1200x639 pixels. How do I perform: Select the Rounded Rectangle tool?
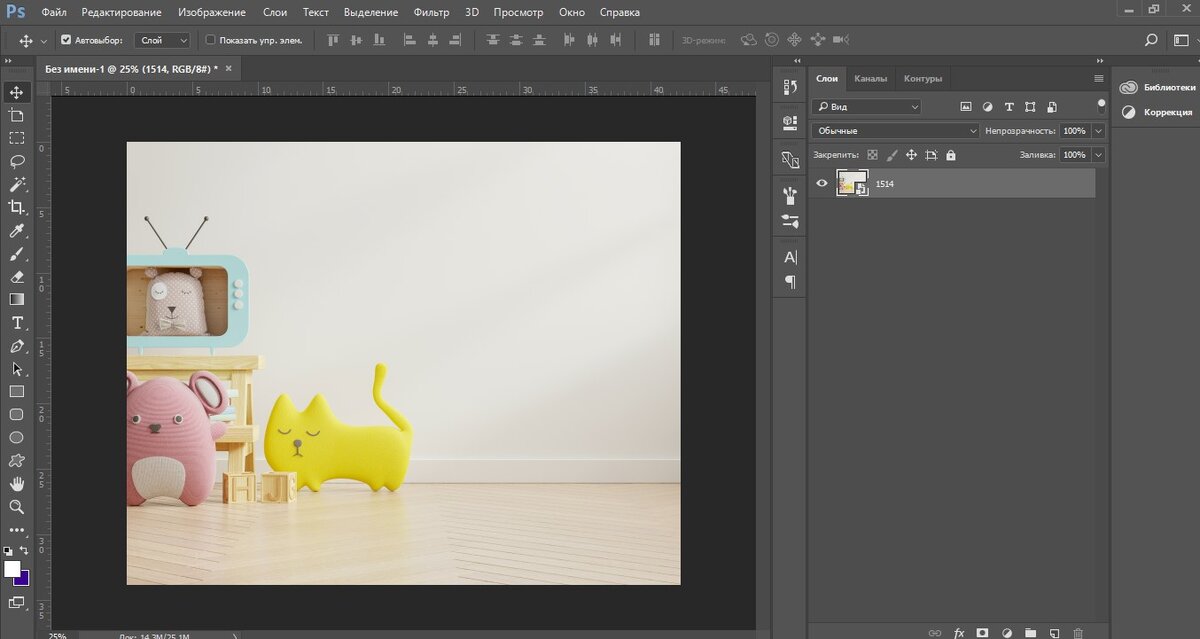pos(17,414)
